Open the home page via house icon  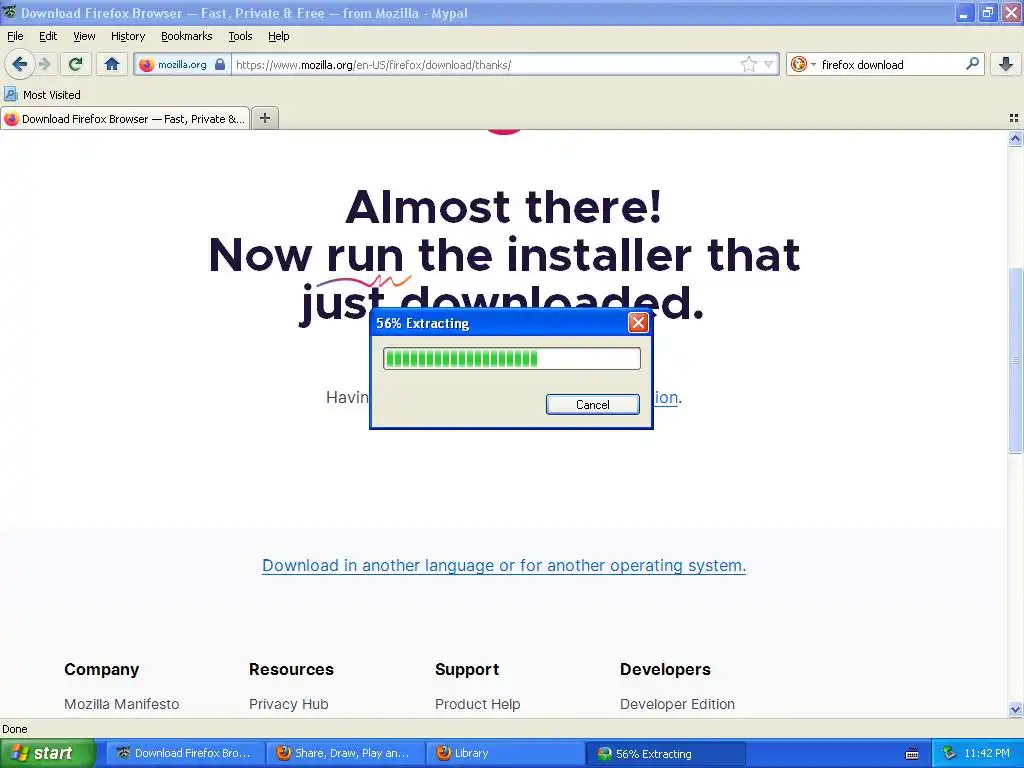tap(112, 64)
